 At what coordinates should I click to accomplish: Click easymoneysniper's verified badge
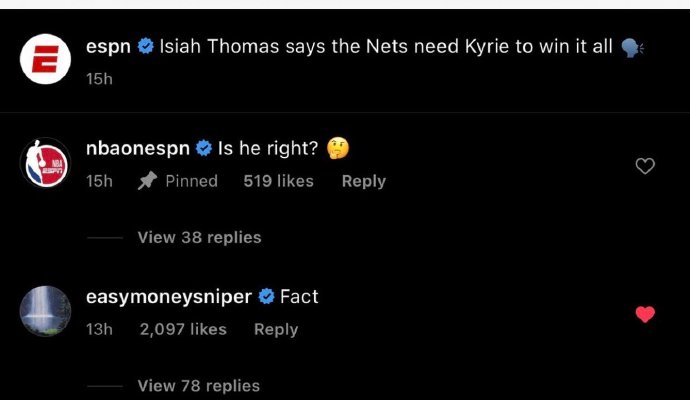267,297
